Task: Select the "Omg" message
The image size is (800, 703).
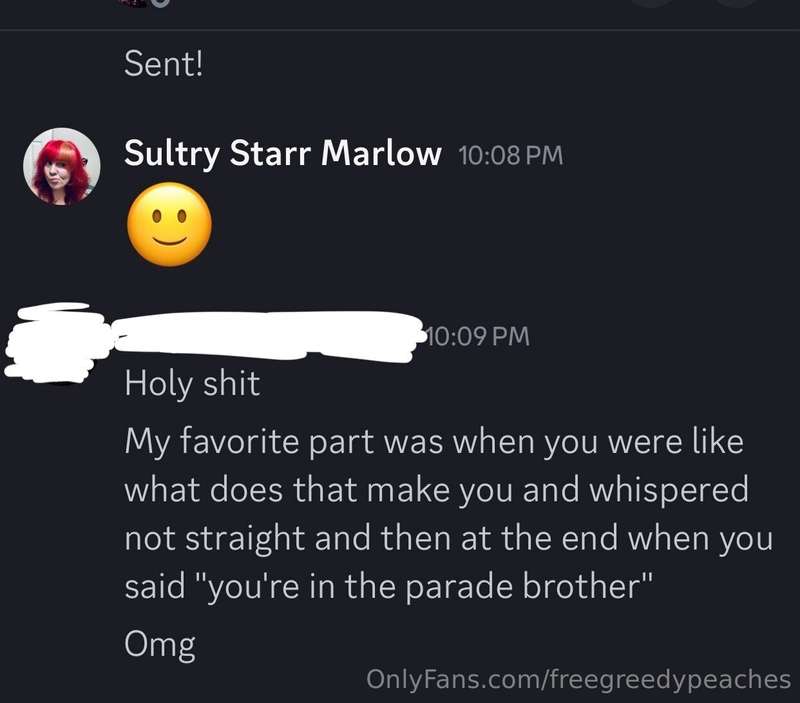Action: click(x=160, y=645)
